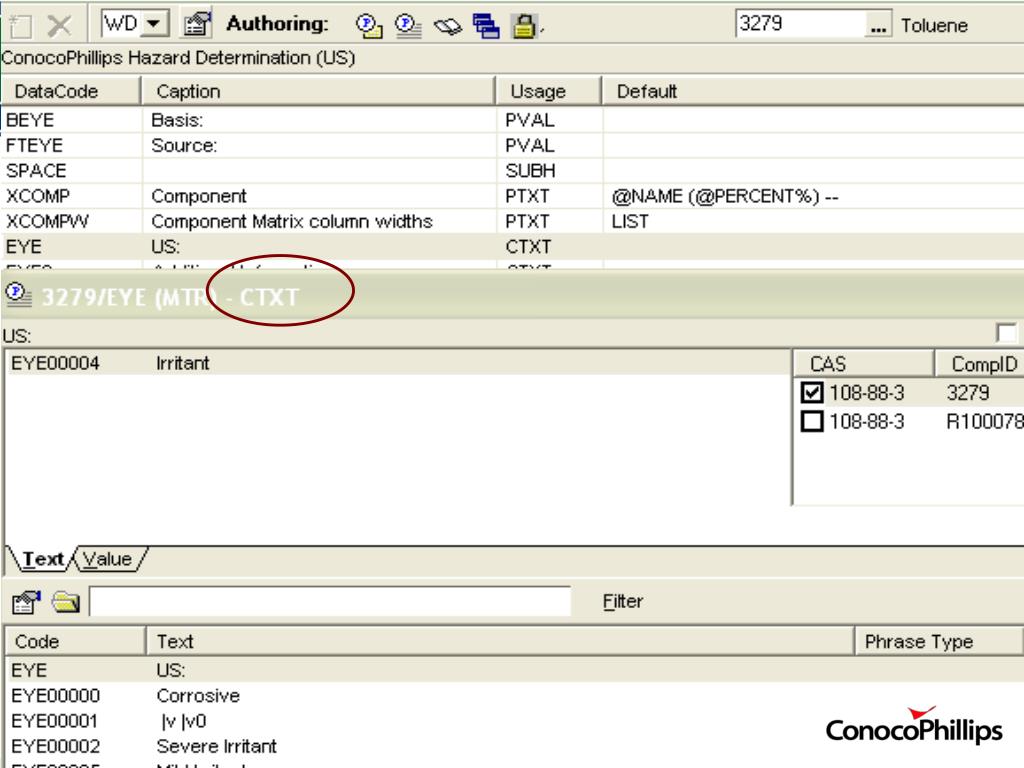Uncheck the 108-88-3 checkbox for CompID 3279

(812, 392)
